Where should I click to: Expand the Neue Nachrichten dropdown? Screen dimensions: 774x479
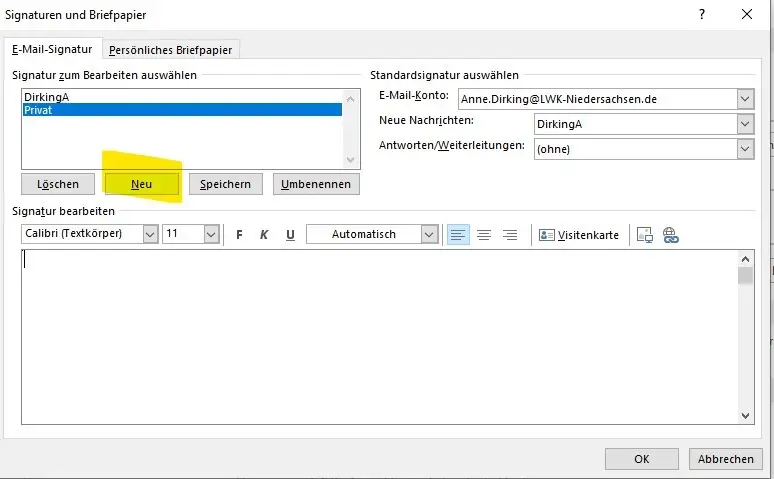pos(745,124)
